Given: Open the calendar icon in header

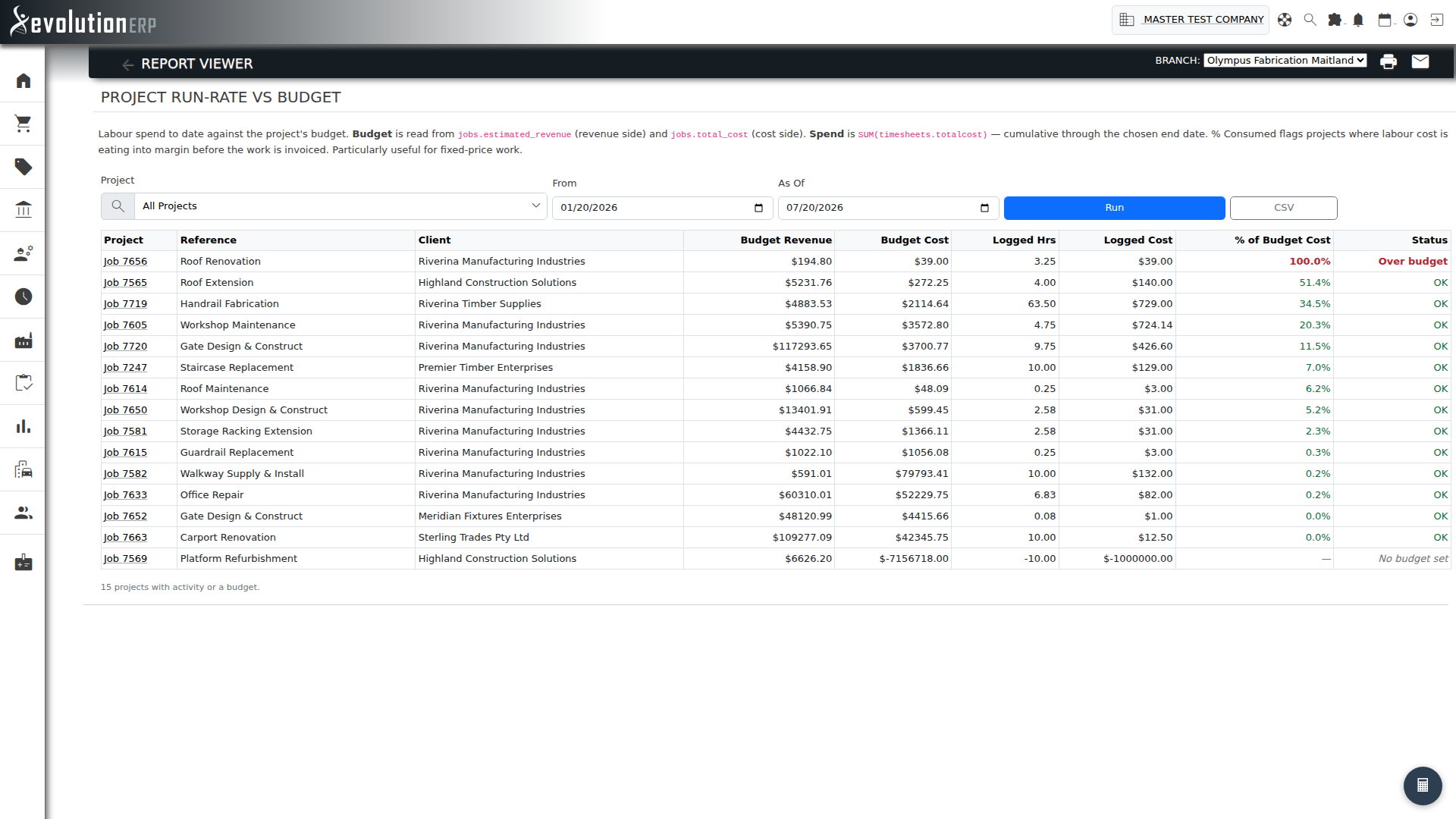Looking at the screenshot, I should tap(1385, 20).
